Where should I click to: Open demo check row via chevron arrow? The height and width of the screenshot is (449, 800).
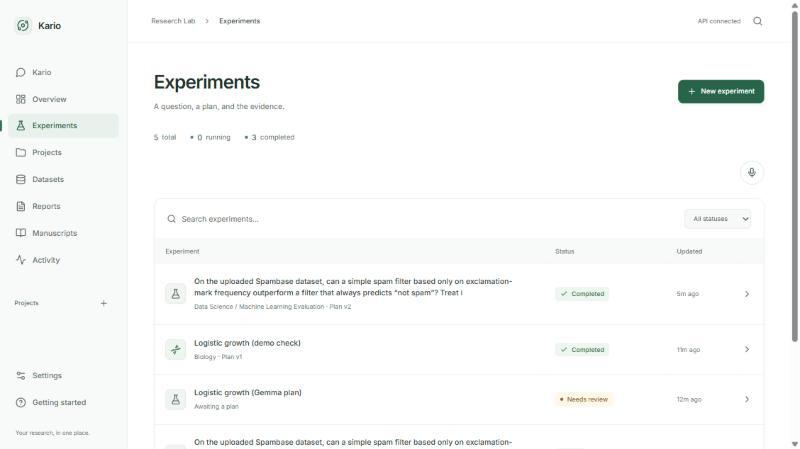coord(746,350)
